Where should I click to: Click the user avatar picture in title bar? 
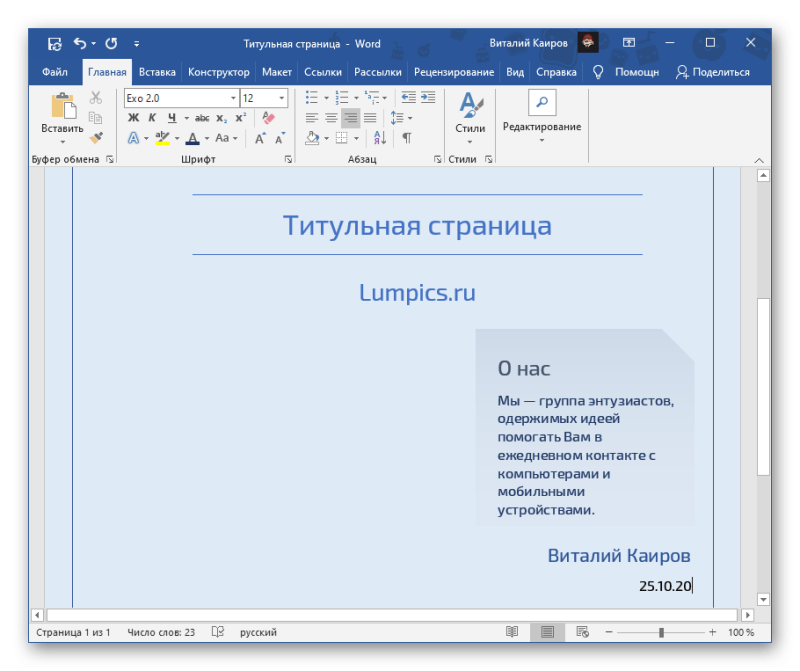(588, 43)
